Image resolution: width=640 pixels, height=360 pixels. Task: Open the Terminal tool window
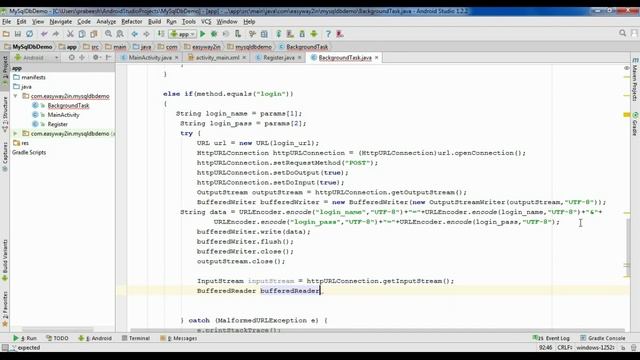coord(136,338)
